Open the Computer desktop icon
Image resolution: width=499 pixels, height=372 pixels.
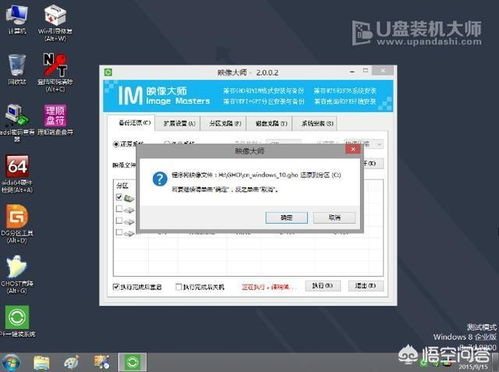pos(17,19)
